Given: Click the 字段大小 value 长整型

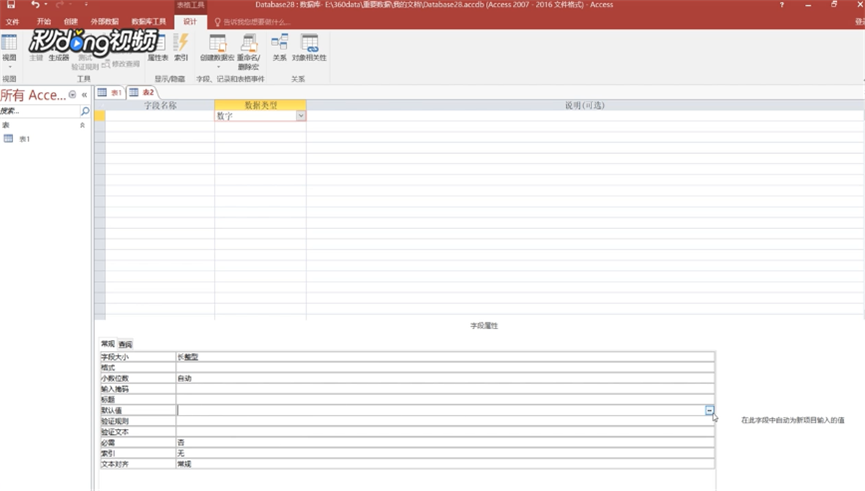Looking at the screenshot, I should click(445, 357).
